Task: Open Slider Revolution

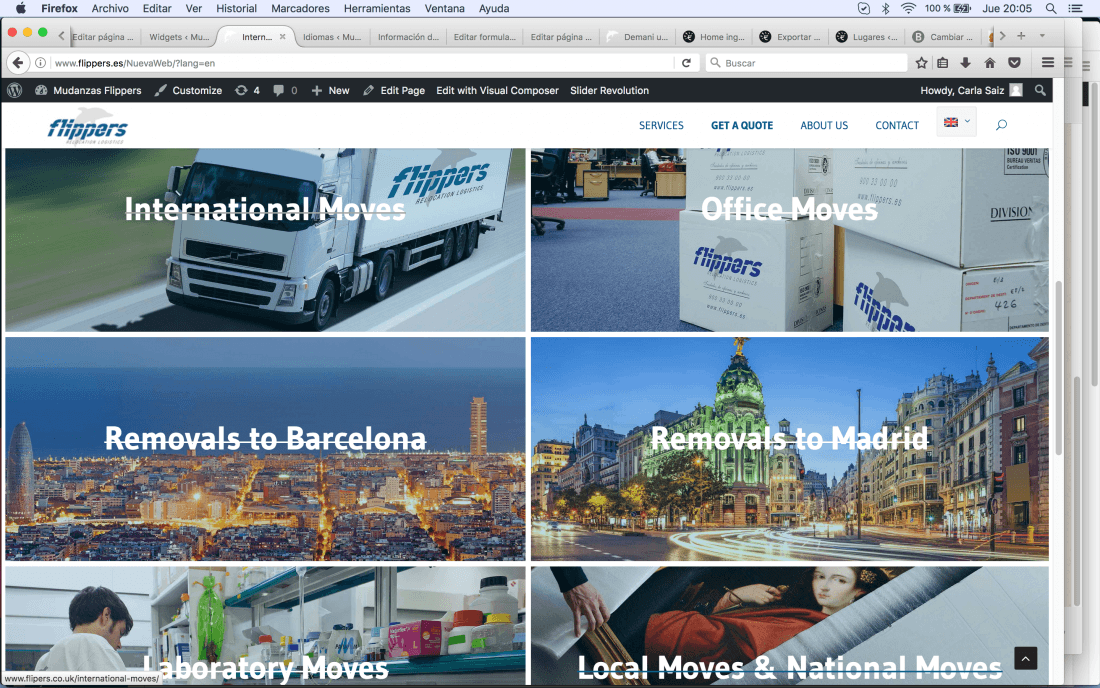Action: (609, 90)
